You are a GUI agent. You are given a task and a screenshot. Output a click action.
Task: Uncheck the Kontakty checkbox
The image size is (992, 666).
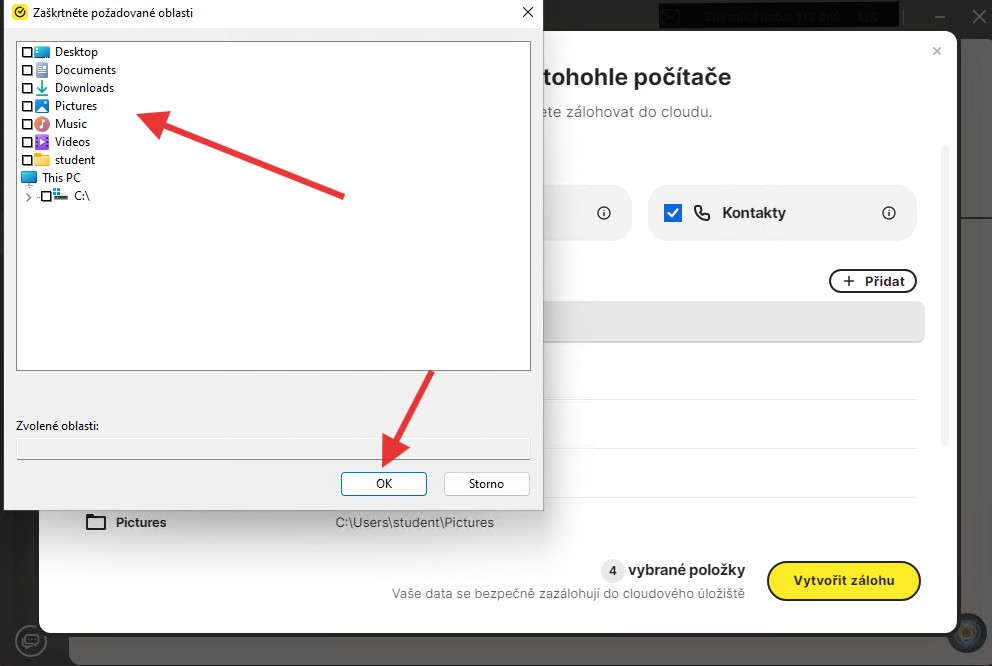[x=673, y=213]
